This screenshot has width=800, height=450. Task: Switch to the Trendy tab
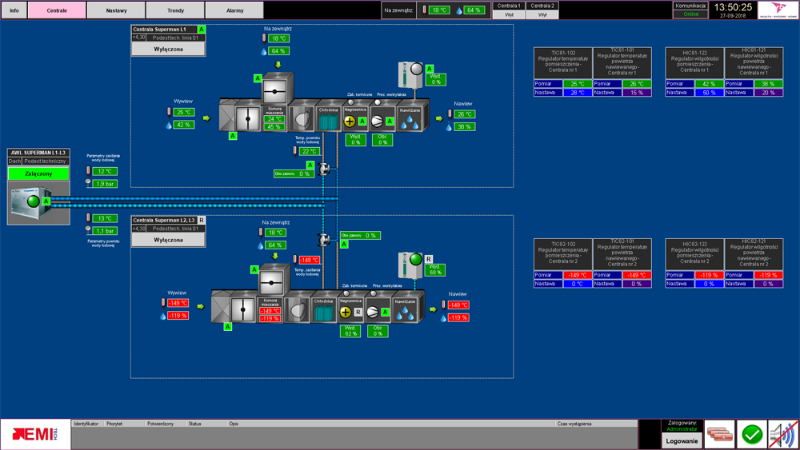point(175,10)
